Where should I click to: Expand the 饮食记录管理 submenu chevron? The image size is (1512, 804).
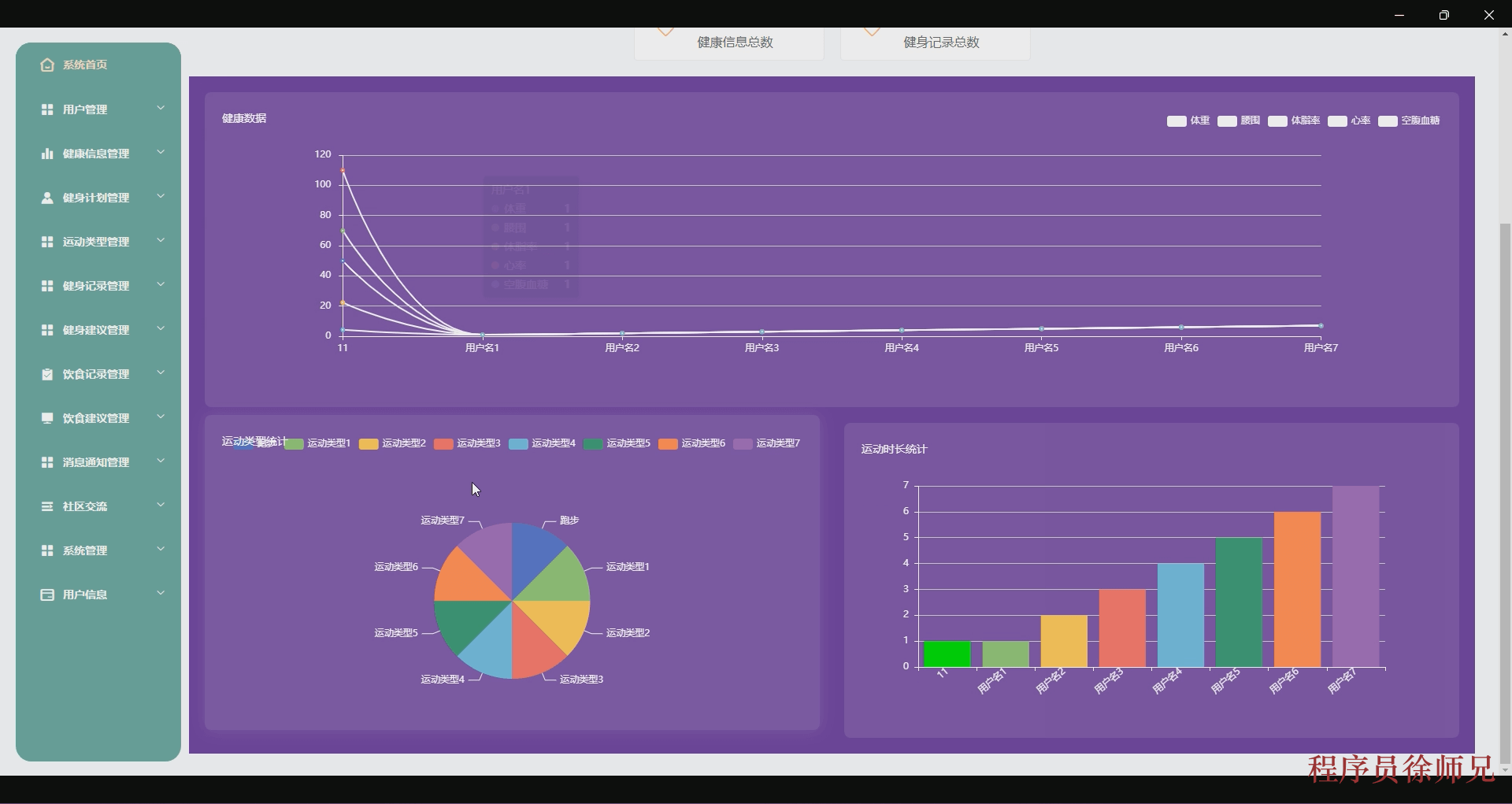pyautogui.click(x=161, y=372)
